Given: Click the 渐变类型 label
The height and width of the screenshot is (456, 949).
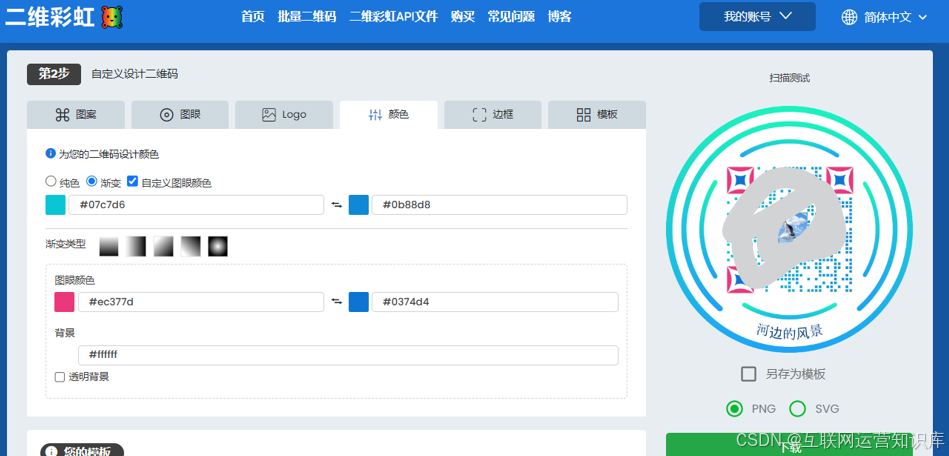Looking at the screenshot, I should [x=65, y=243].
